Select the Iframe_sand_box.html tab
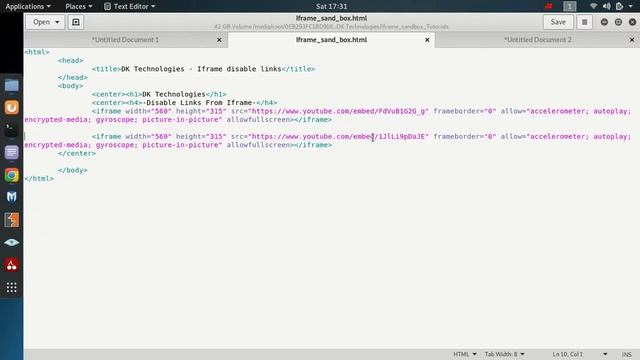This screenshot has width=640, height=360. pos(331,40)
